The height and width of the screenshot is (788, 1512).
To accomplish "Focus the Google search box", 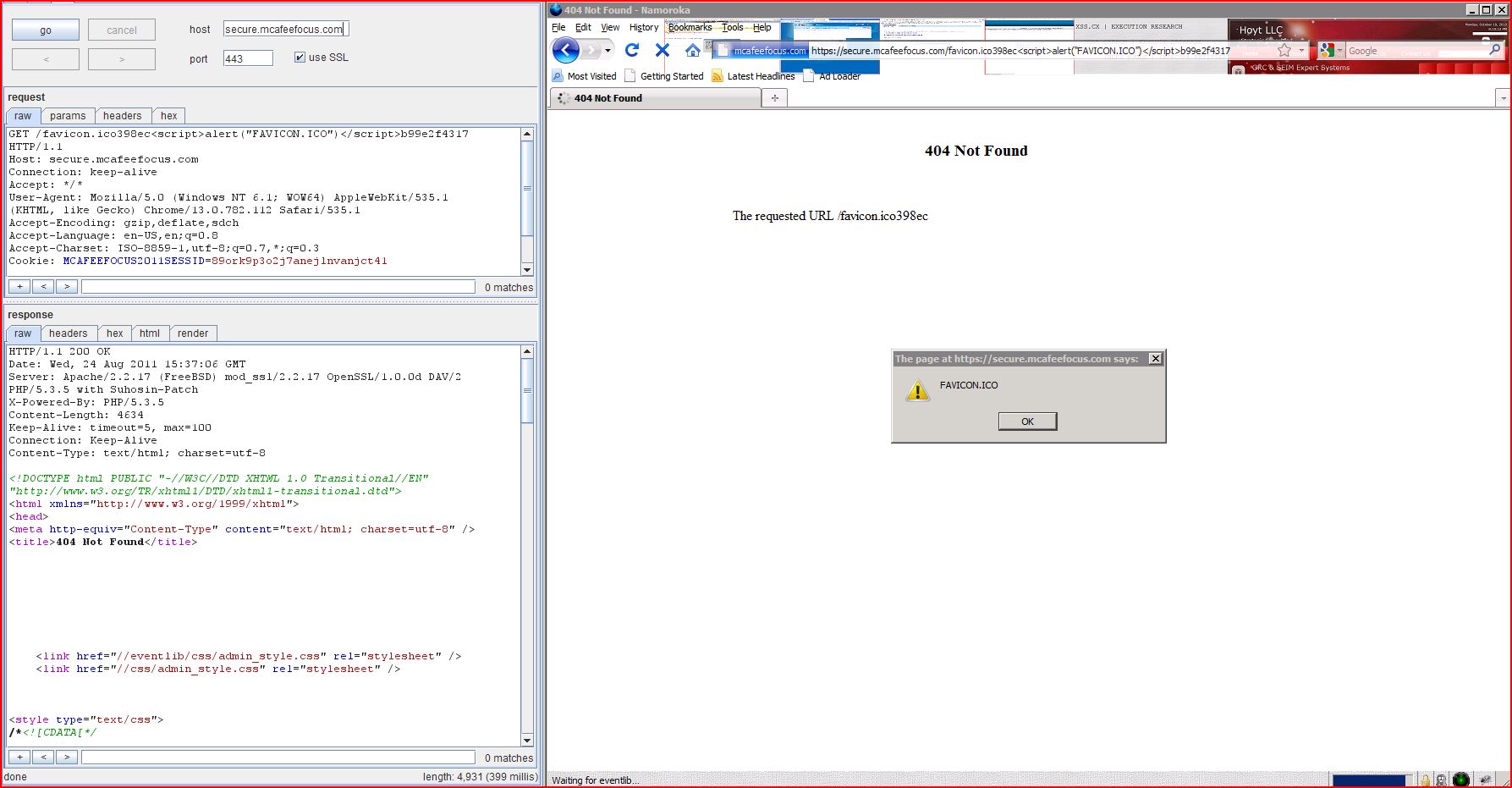I will (x=1417, y=51).
